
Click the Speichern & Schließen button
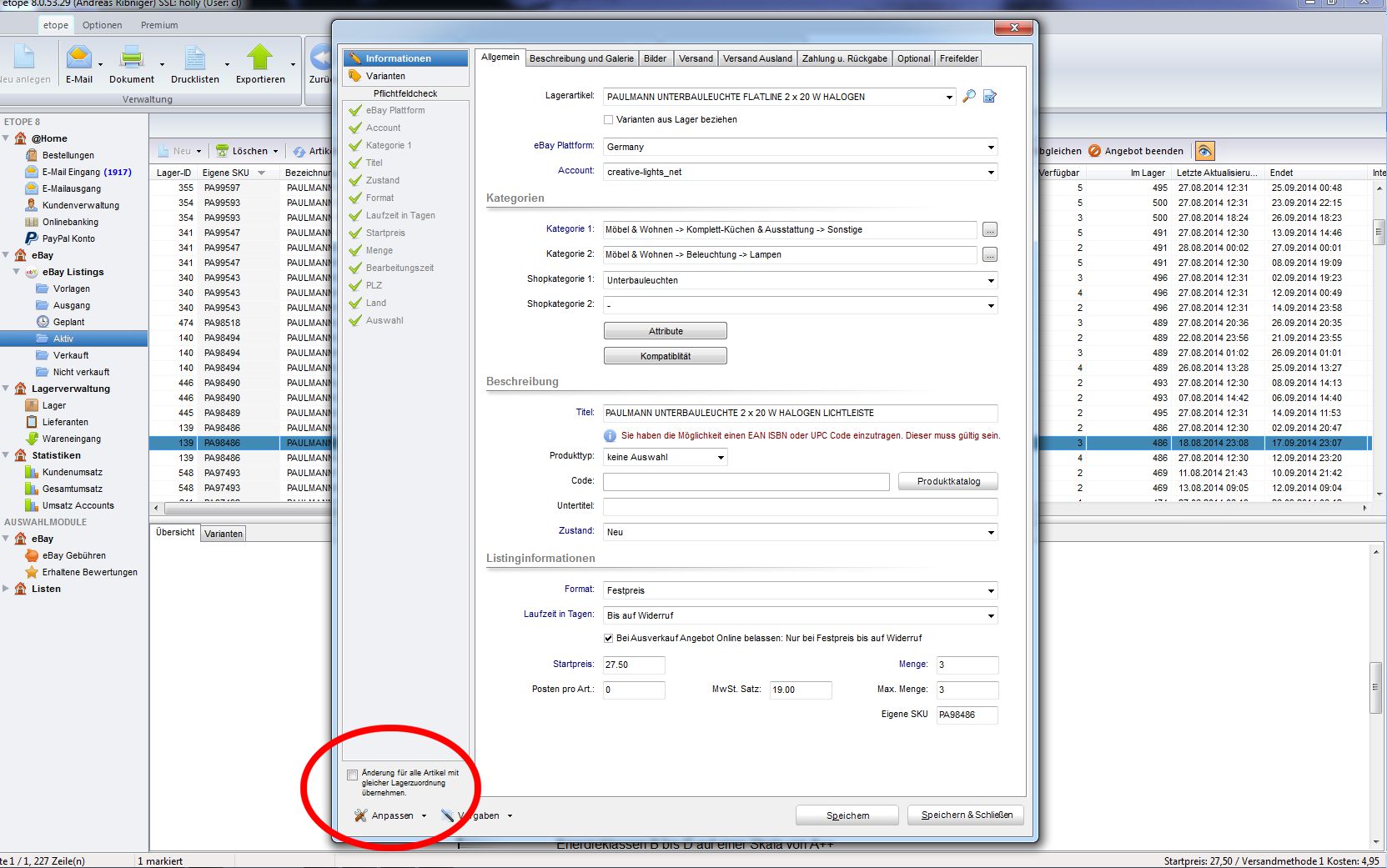(x=966, y=815)
